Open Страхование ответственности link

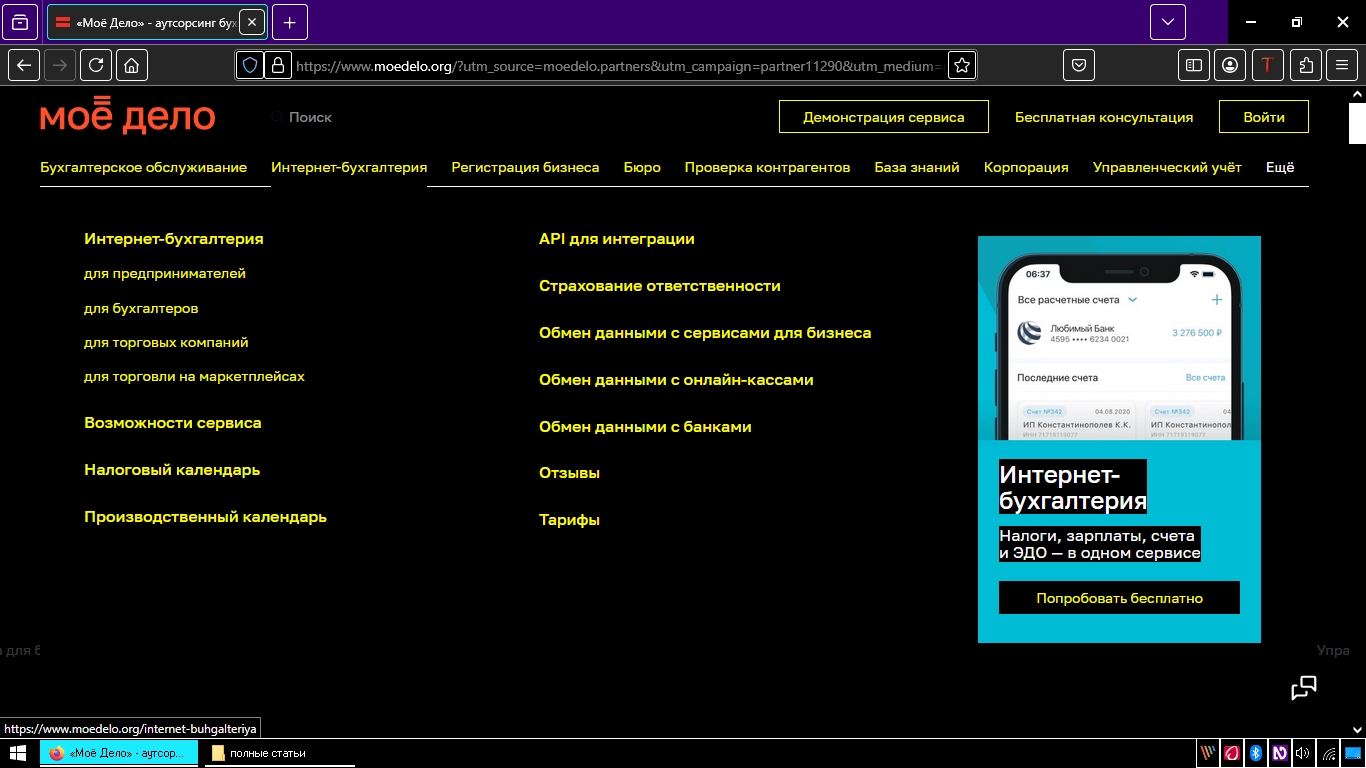[x=660, y=286]
